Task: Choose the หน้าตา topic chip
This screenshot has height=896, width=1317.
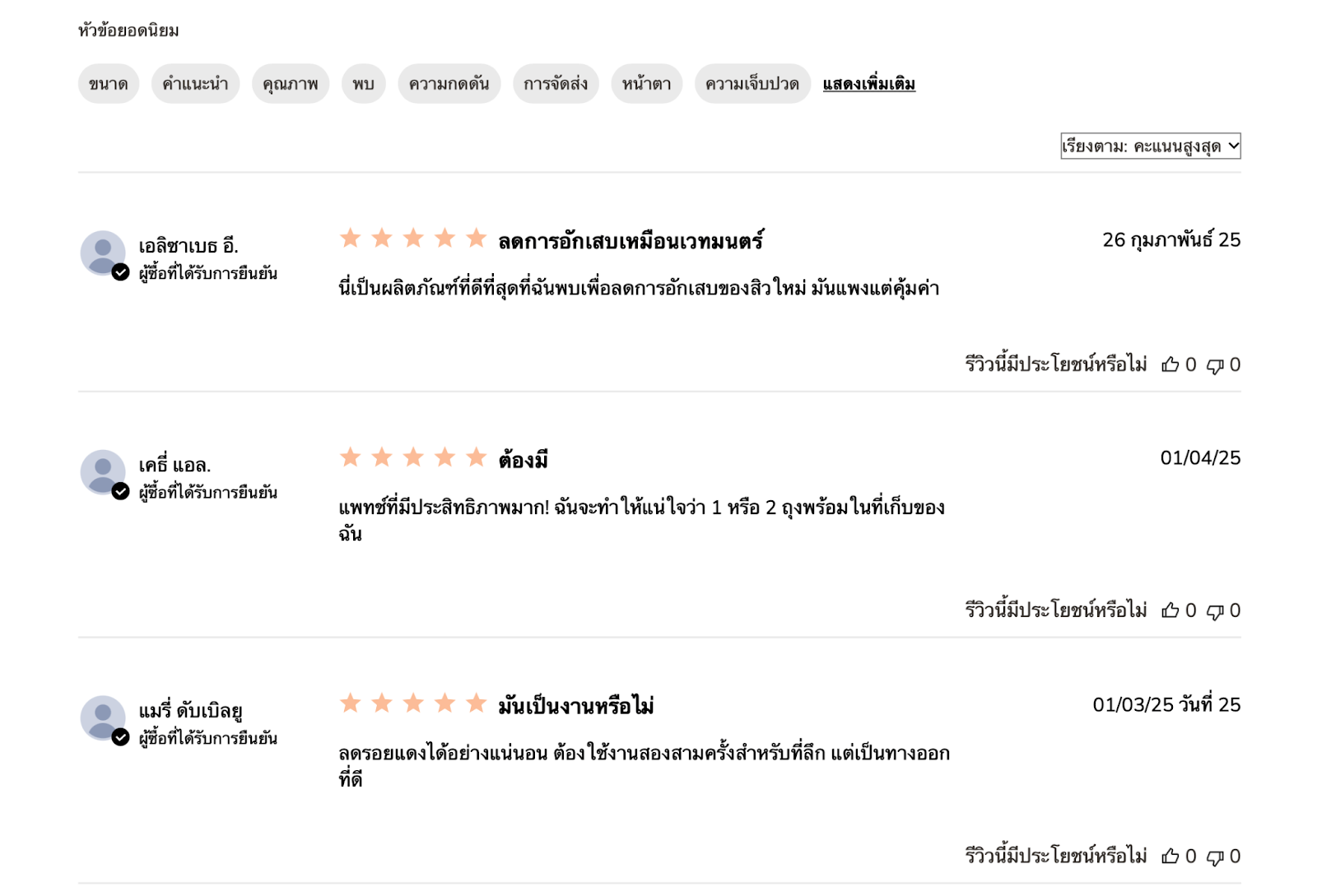Action: click(646, 84)
